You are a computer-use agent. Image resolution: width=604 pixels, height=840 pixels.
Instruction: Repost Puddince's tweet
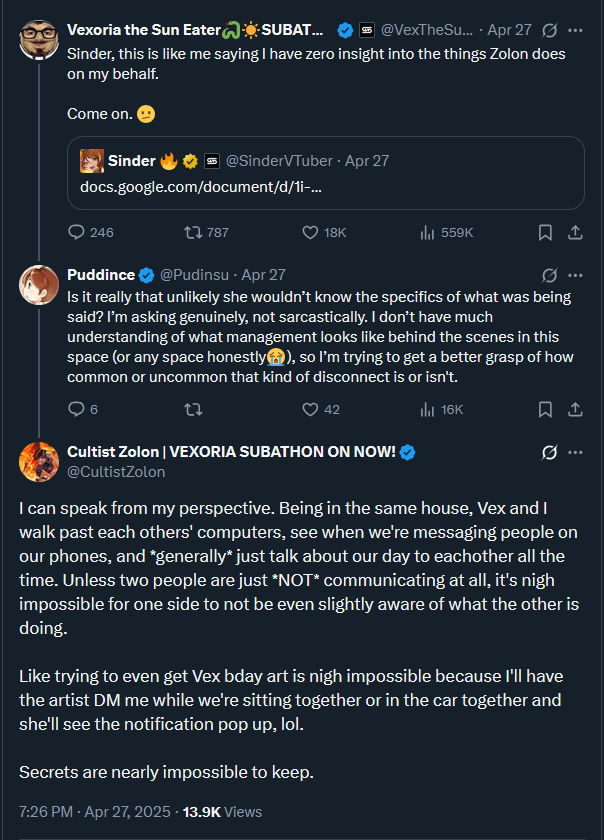point(194,409)
